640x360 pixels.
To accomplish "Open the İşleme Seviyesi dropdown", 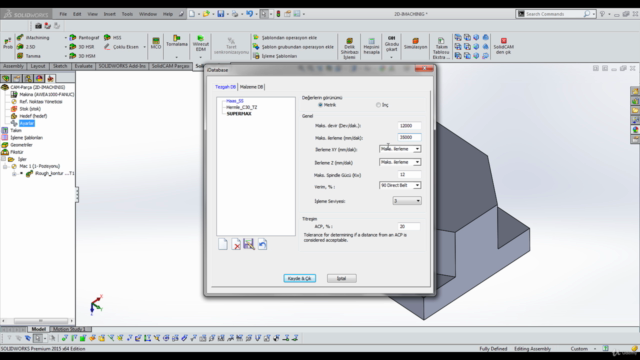I will (407, 201).
